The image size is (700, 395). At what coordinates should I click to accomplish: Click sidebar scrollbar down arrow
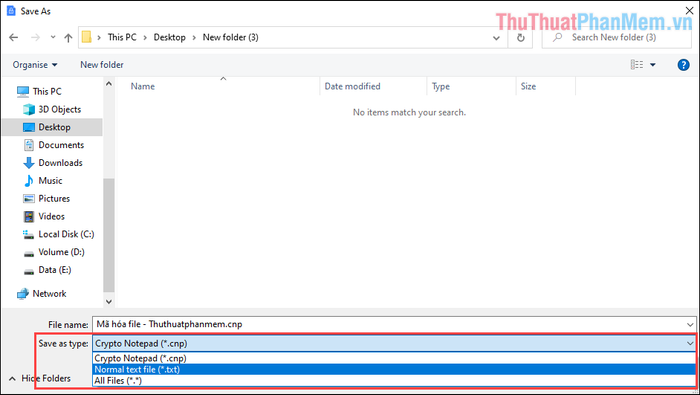click(108, 302)
